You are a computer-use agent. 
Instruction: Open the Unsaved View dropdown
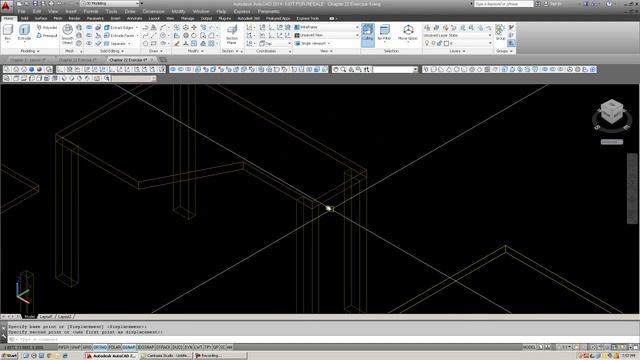[327, 35]
